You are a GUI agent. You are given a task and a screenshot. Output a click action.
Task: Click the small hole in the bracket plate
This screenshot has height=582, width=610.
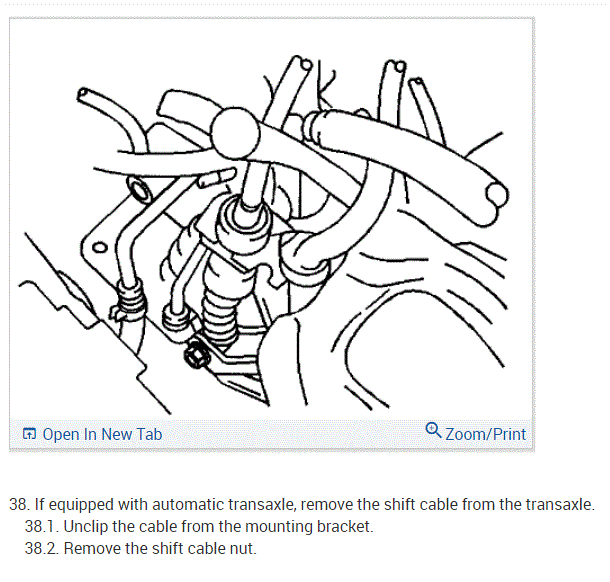click(100, 247)
